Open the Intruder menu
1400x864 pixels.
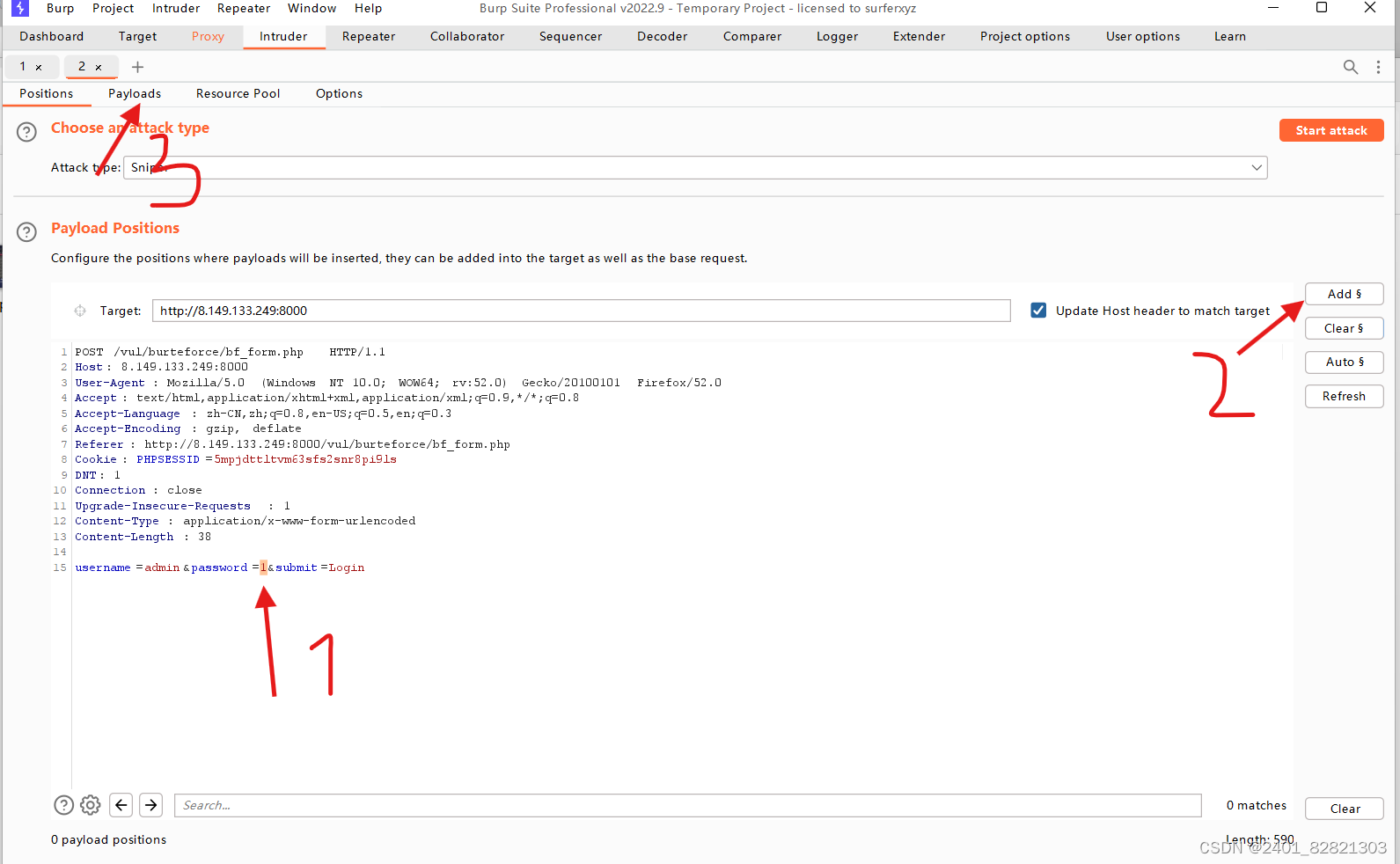coord(176,8)
